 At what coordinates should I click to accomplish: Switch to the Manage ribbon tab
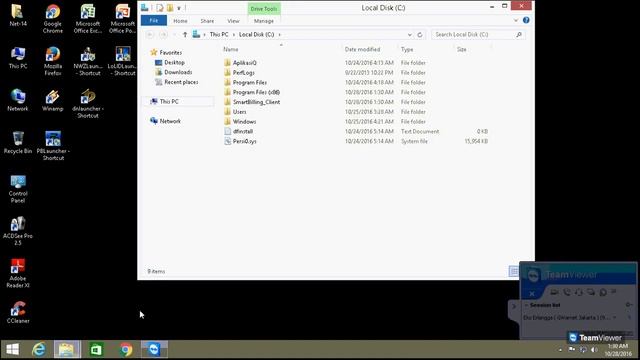click(x=264, y=21)
